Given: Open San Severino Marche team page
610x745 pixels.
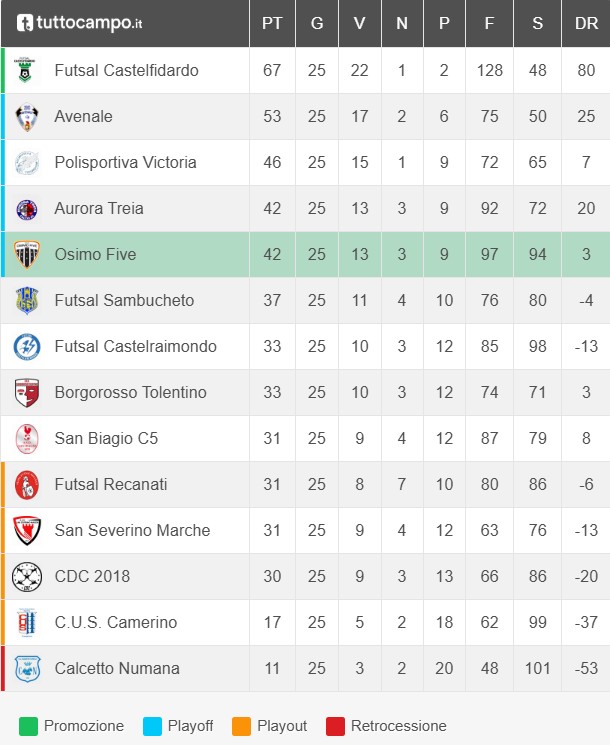Looking at the screenshot, I should [132, 531].
